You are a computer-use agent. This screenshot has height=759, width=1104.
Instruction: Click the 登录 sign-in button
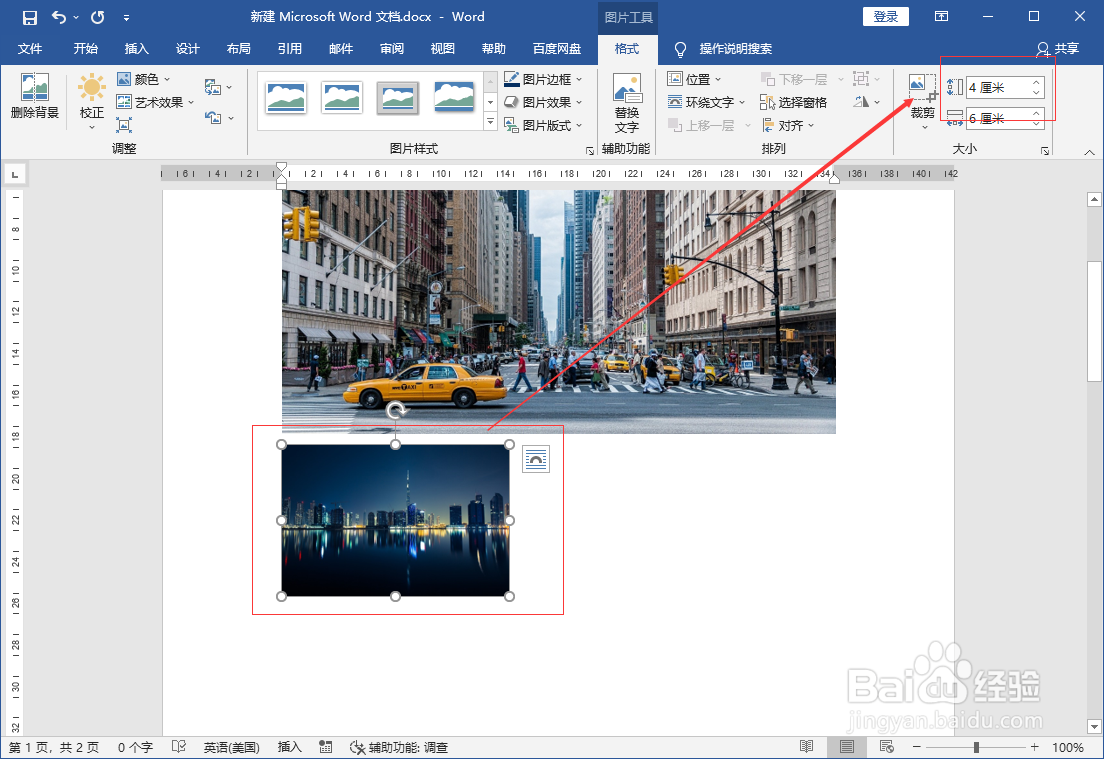click(885, 17)
